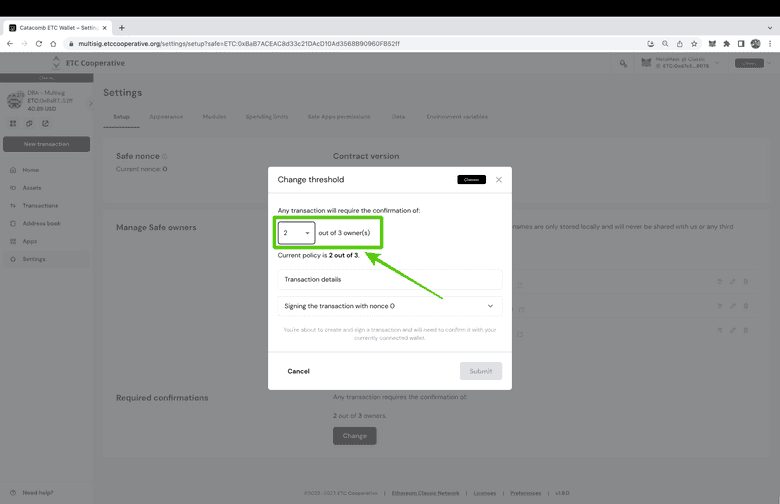Open the threshold owner count dropdown

(296, 233)
